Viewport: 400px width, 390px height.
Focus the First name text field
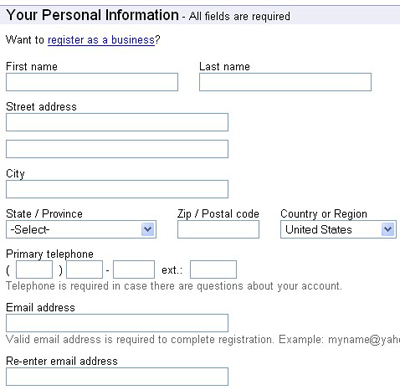(x=92, y=82)
